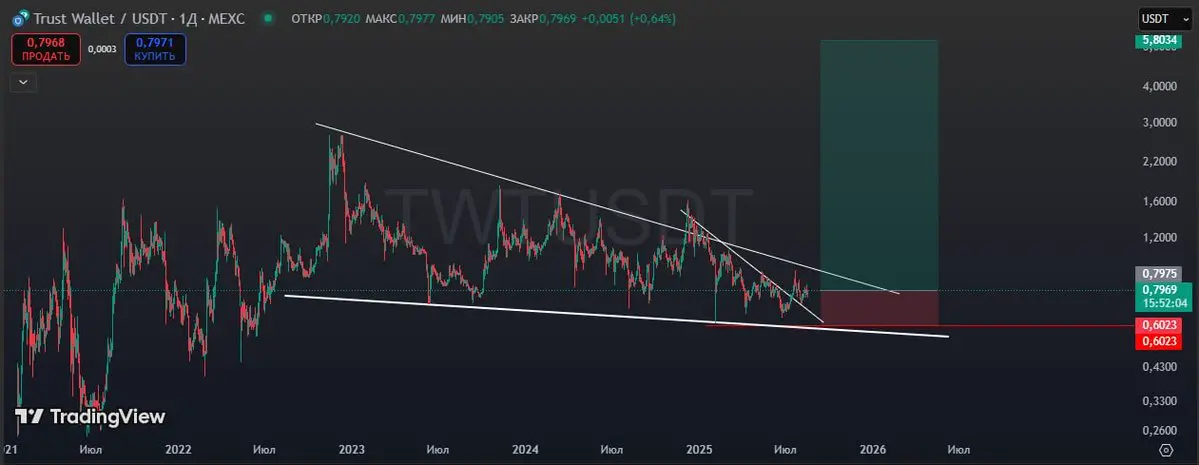Click the red ПРОДАТЬ 0,7968 sell button
Screen dimensions: 1199x465
tap(46, 49)
